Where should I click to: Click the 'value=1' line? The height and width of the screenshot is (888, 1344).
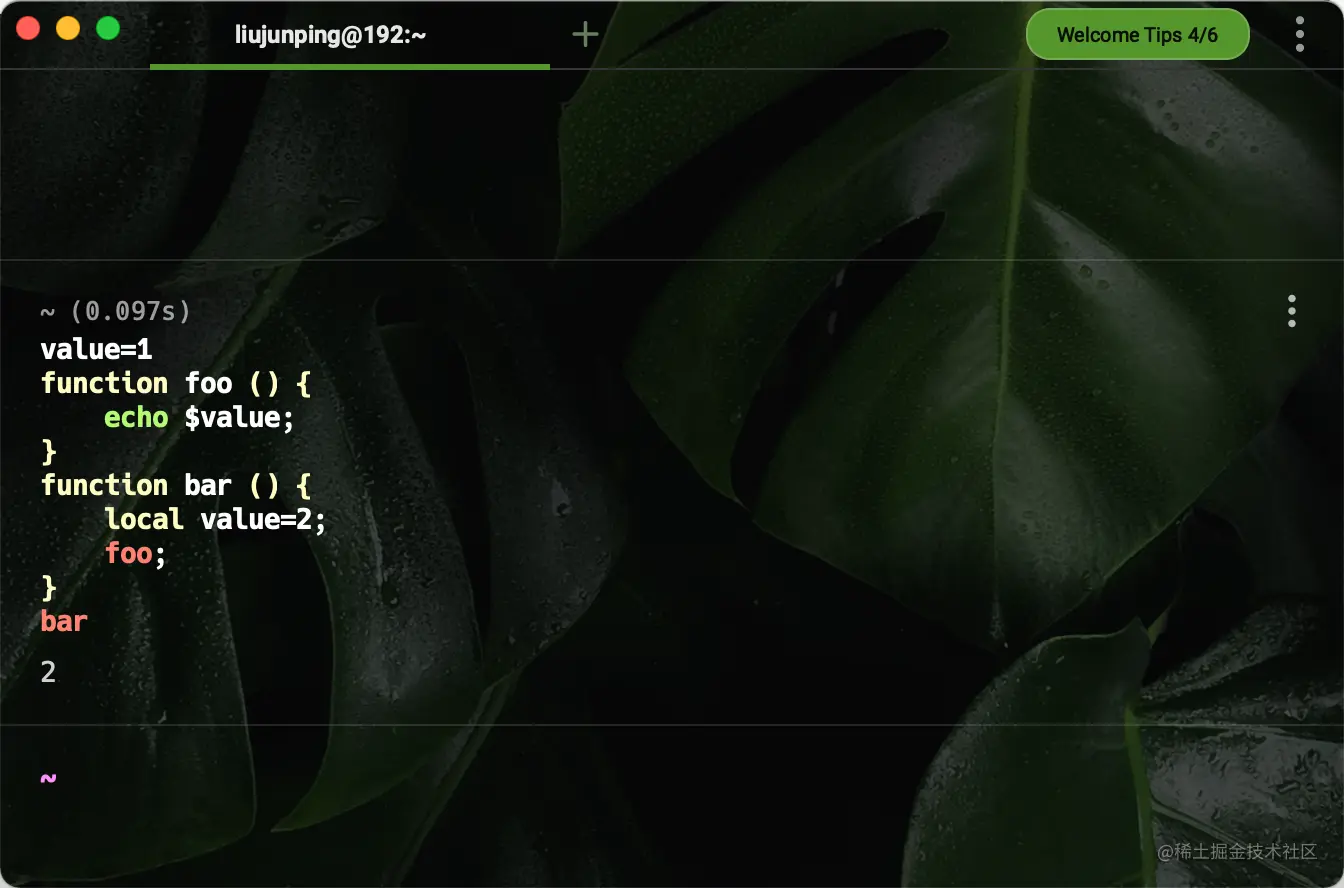click(x=96, y=350)
